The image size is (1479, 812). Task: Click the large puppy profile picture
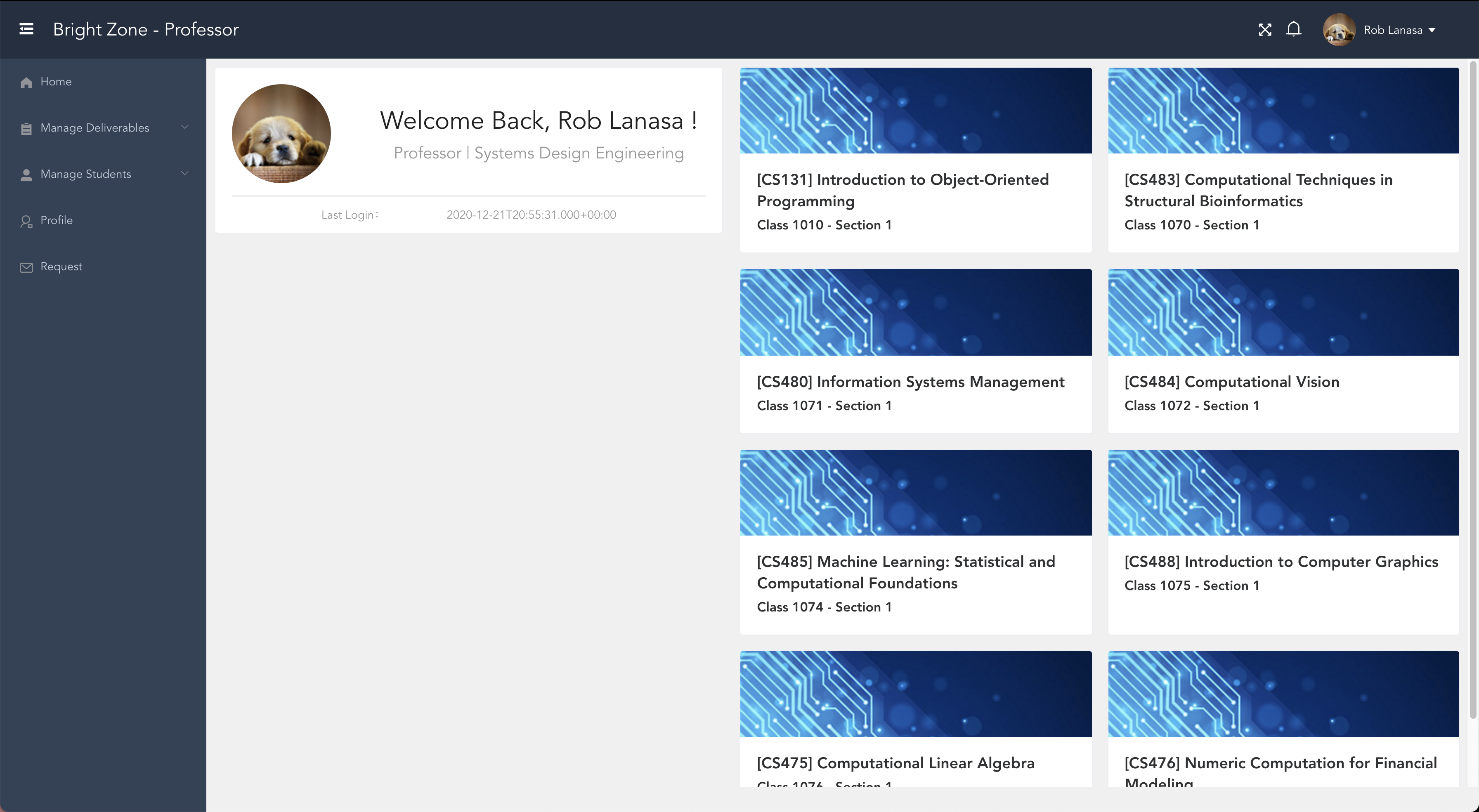coord(281,134)
